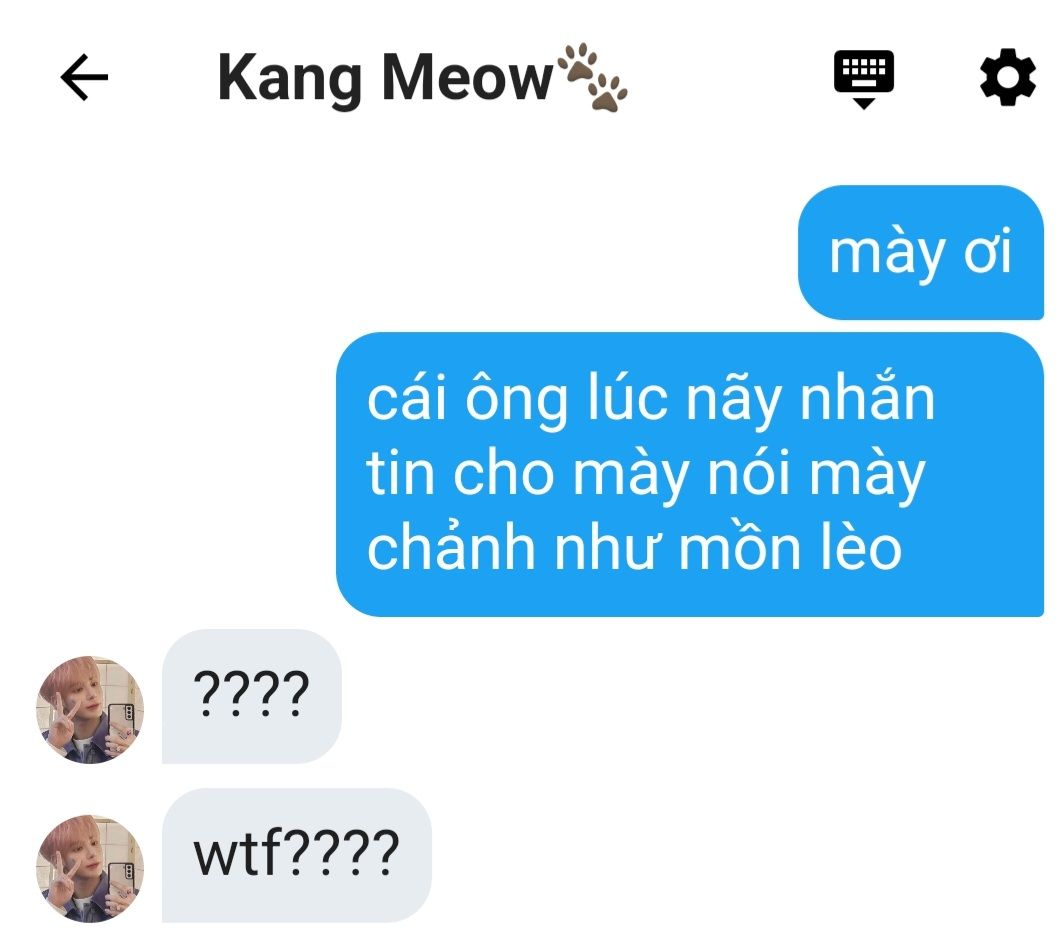
Task: Tap the paw prints emoji in the title
Action: (x=592, y=77)
